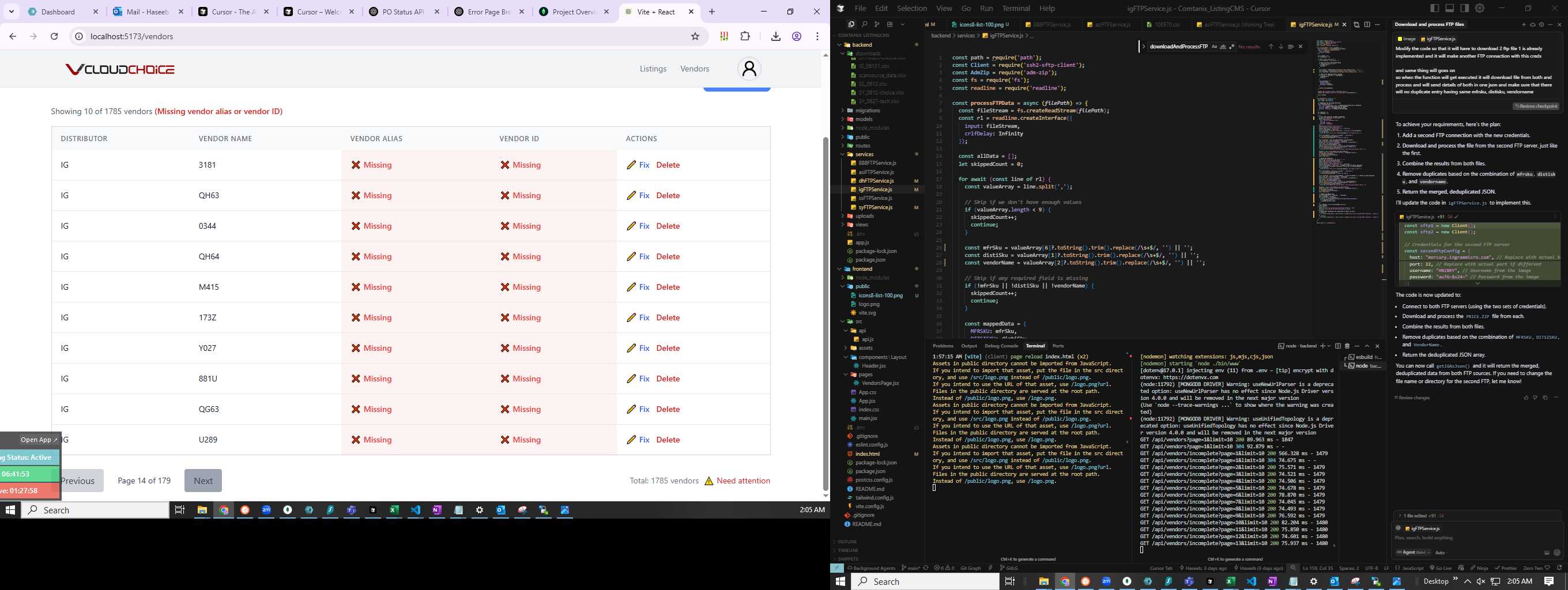Expand the replace toggle in find widget
The image size is (1568, 590).
[x=1144, y=47]
